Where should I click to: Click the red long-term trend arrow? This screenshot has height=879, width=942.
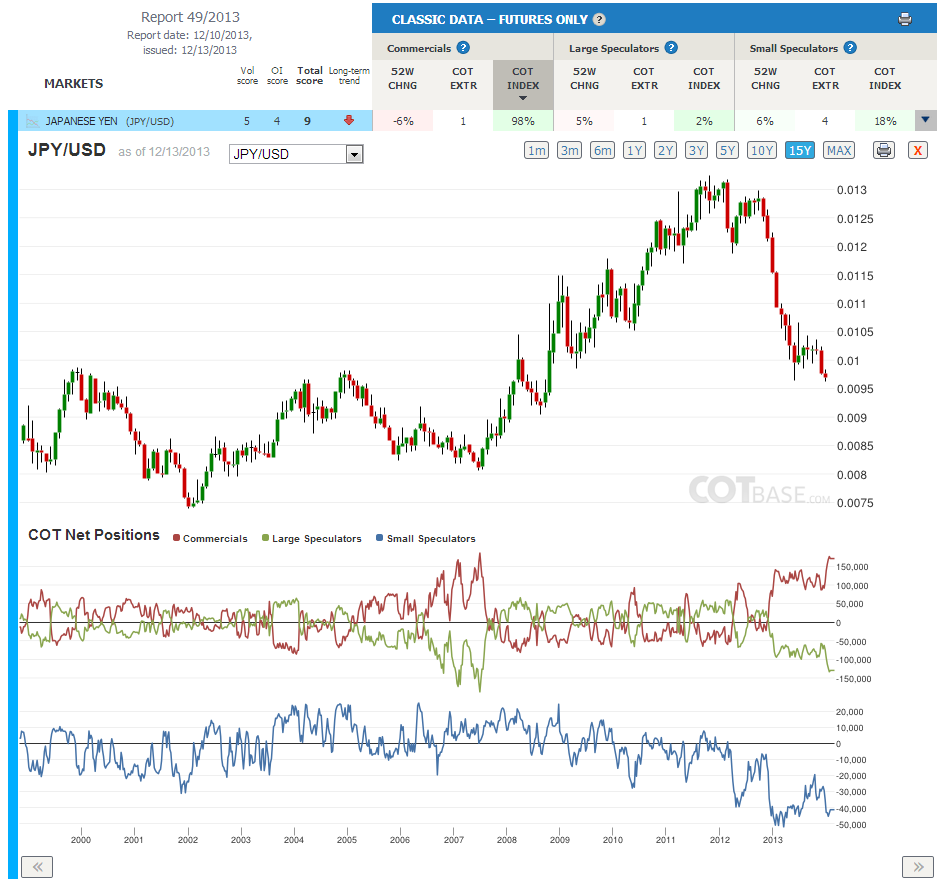pos(348,120)
